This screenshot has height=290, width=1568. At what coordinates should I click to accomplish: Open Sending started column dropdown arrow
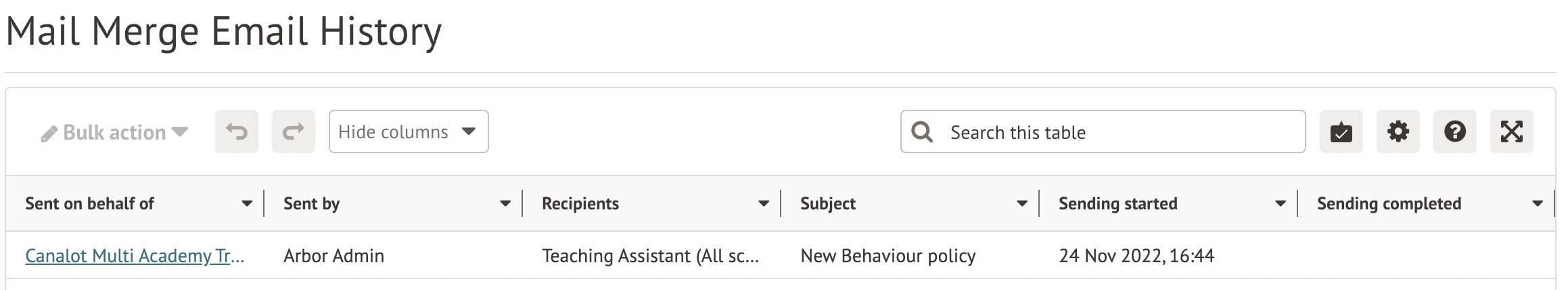[x=1281, y=203]
